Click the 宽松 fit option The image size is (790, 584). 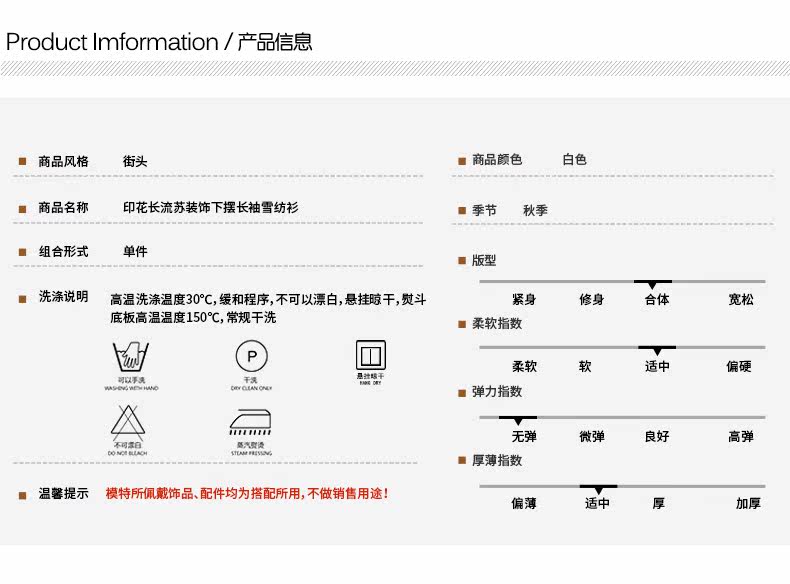pos(741,299)
